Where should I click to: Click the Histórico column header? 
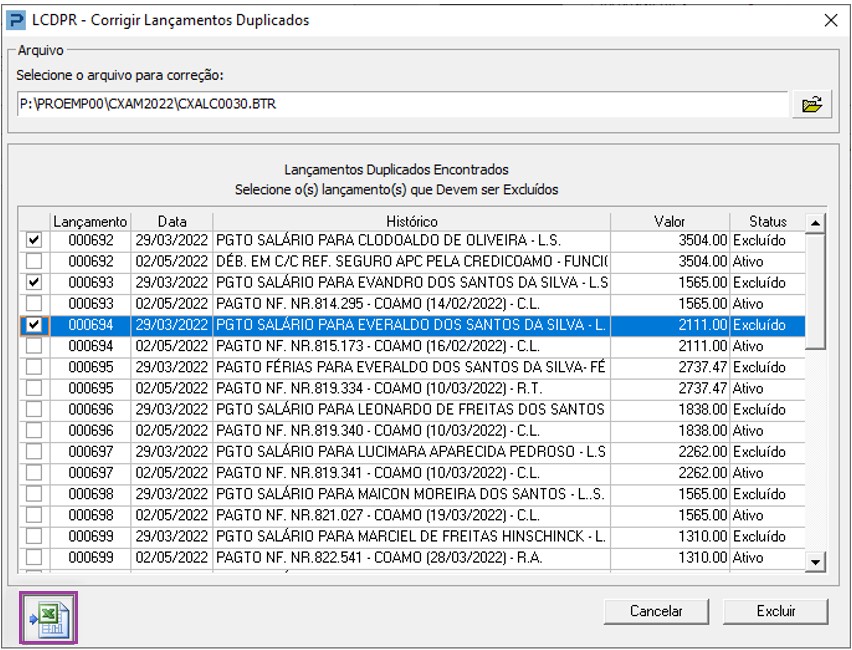411,221
